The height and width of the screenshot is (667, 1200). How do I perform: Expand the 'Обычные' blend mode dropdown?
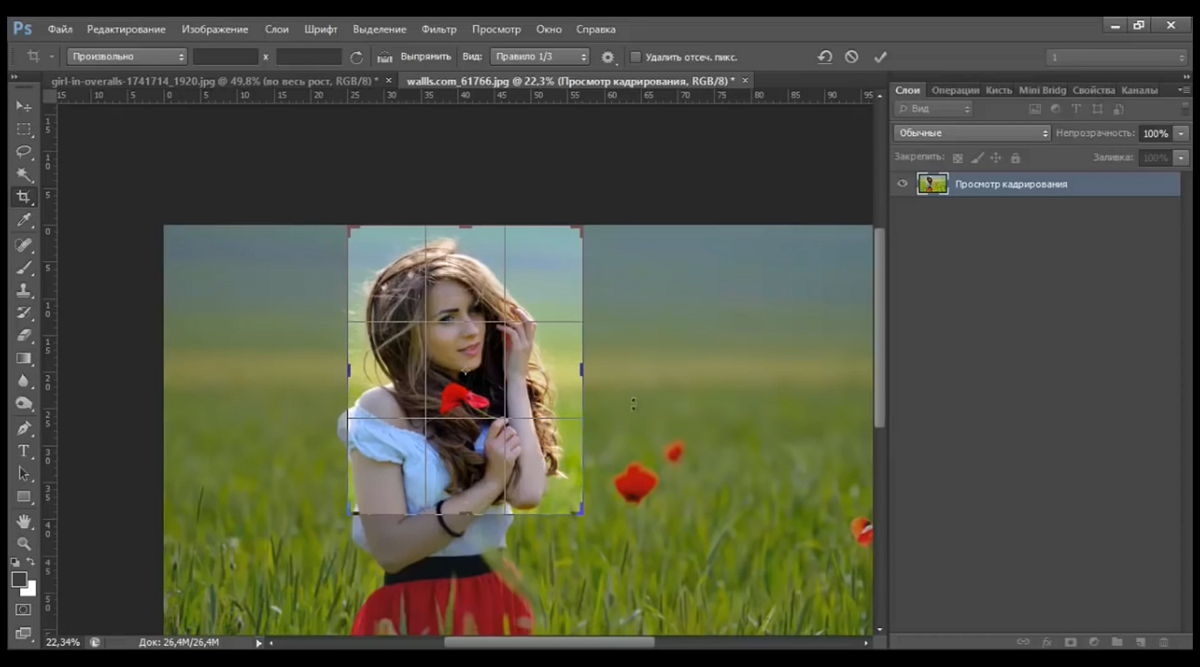click(972, 133)
